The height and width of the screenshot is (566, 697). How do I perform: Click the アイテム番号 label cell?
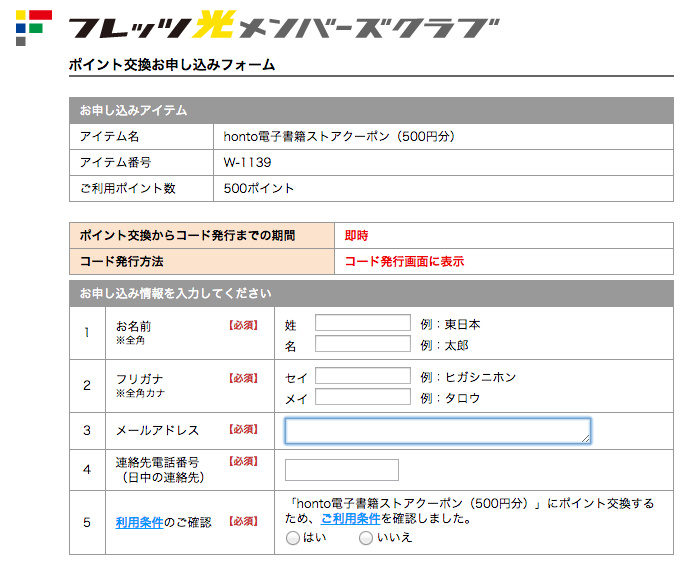point(141,162)
